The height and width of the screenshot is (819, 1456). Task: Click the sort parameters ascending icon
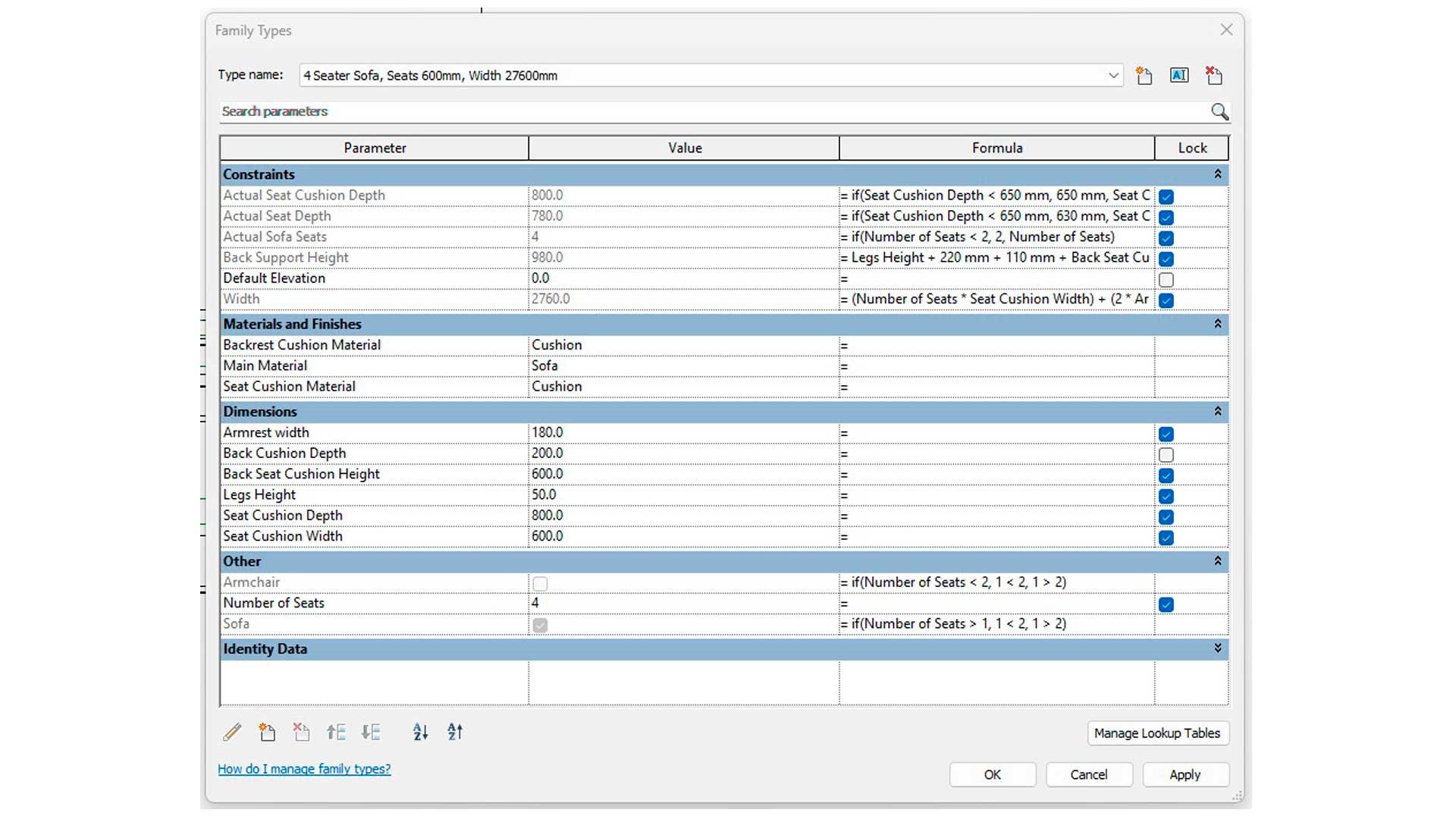point(420,732)
